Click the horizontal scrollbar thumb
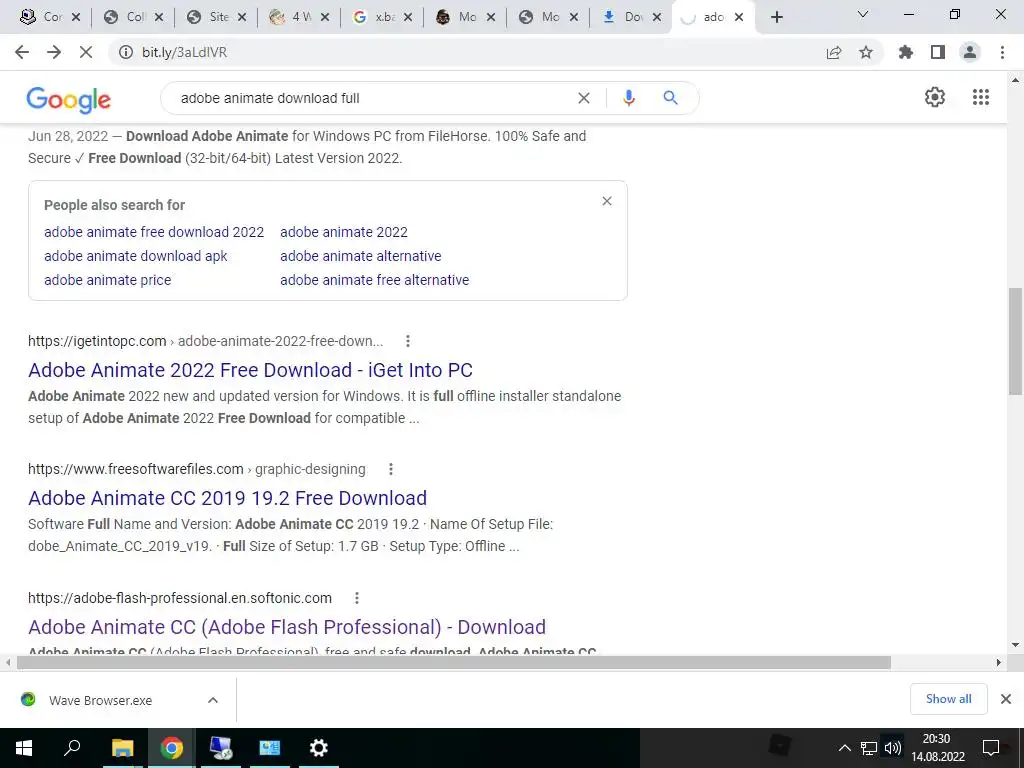The height and width of the screenshot is (768, 1024). tap(454, 663)
